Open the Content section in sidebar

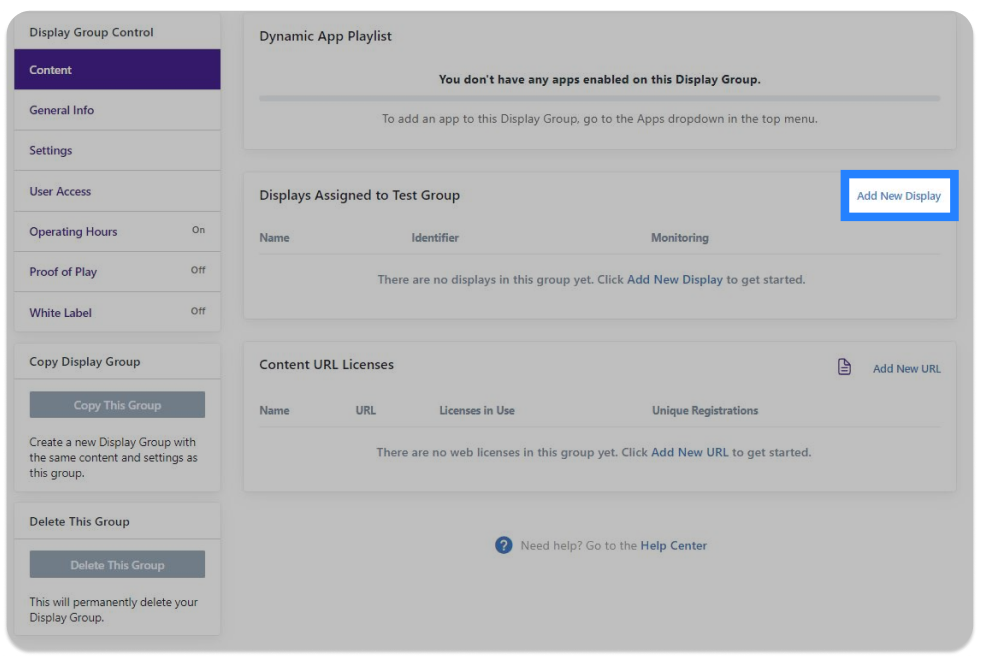pos(117,69)
